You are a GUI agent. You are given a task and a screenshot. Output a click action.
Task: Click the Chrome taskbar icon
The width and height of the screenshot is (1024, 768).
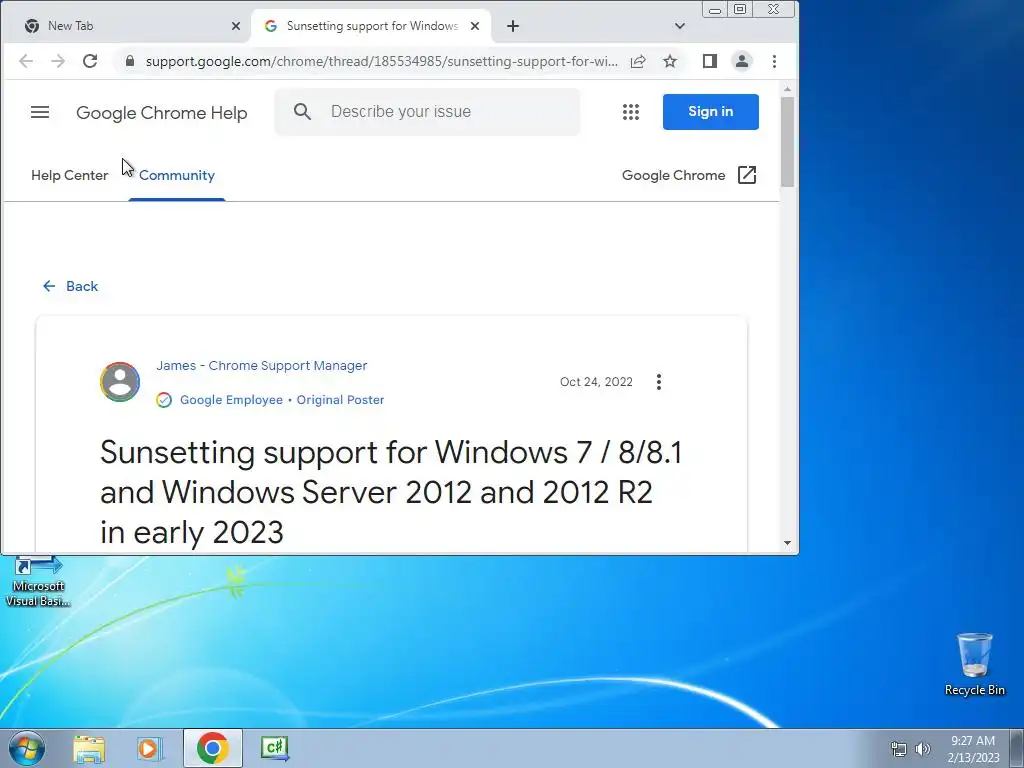pos(213,748)
